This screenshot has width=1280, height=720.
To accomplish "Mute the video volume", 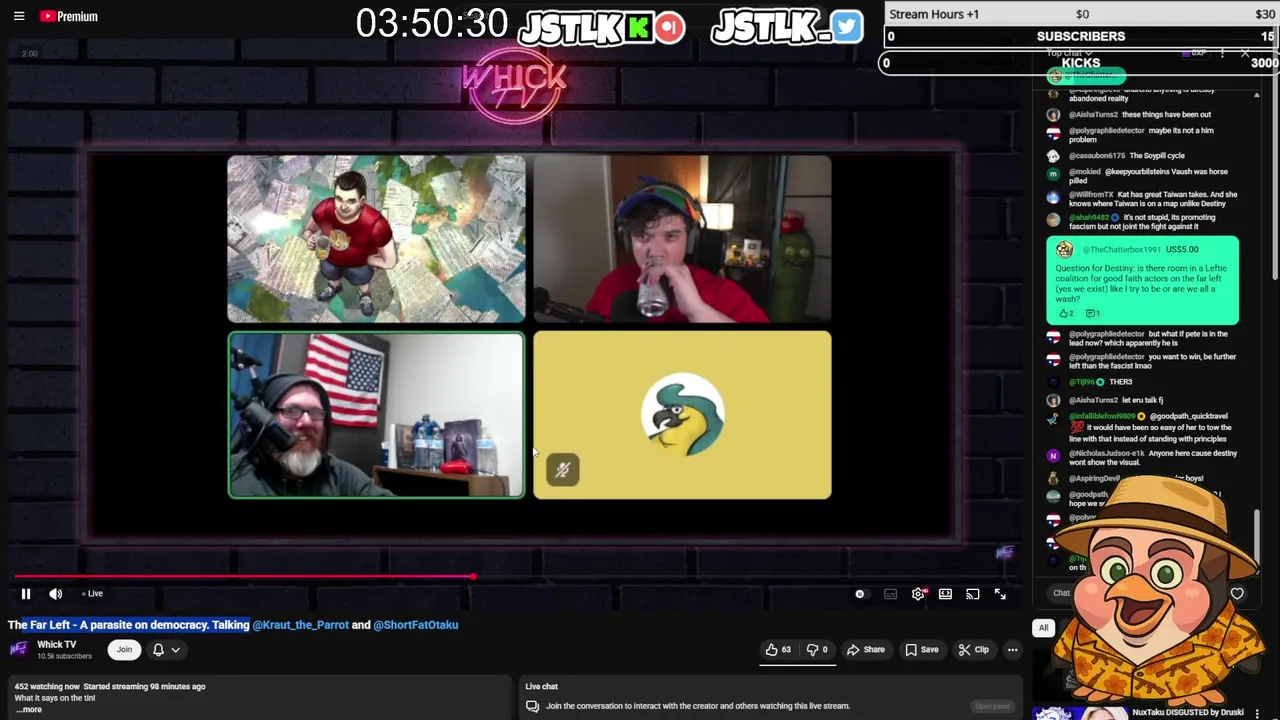I will (x=56, y=594).
